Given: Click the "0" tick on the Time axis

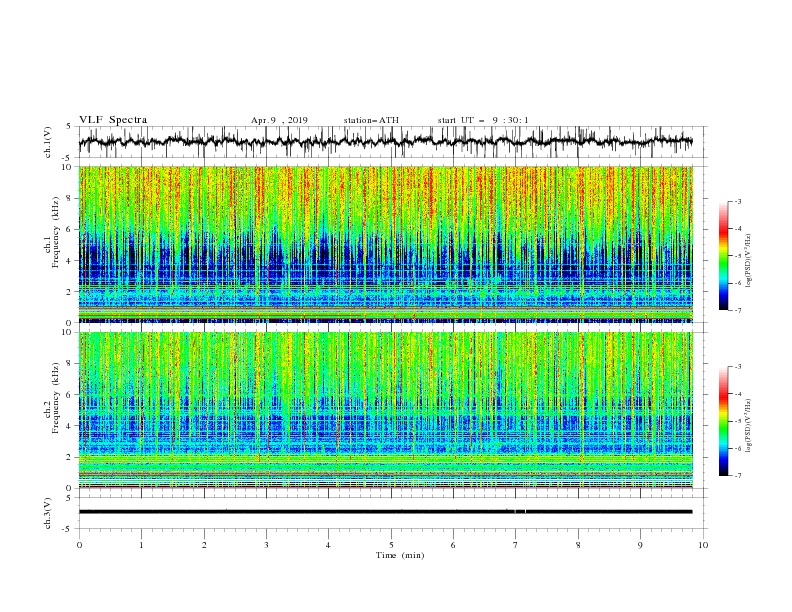Looking at the screenshot, I should coord(79,545).
